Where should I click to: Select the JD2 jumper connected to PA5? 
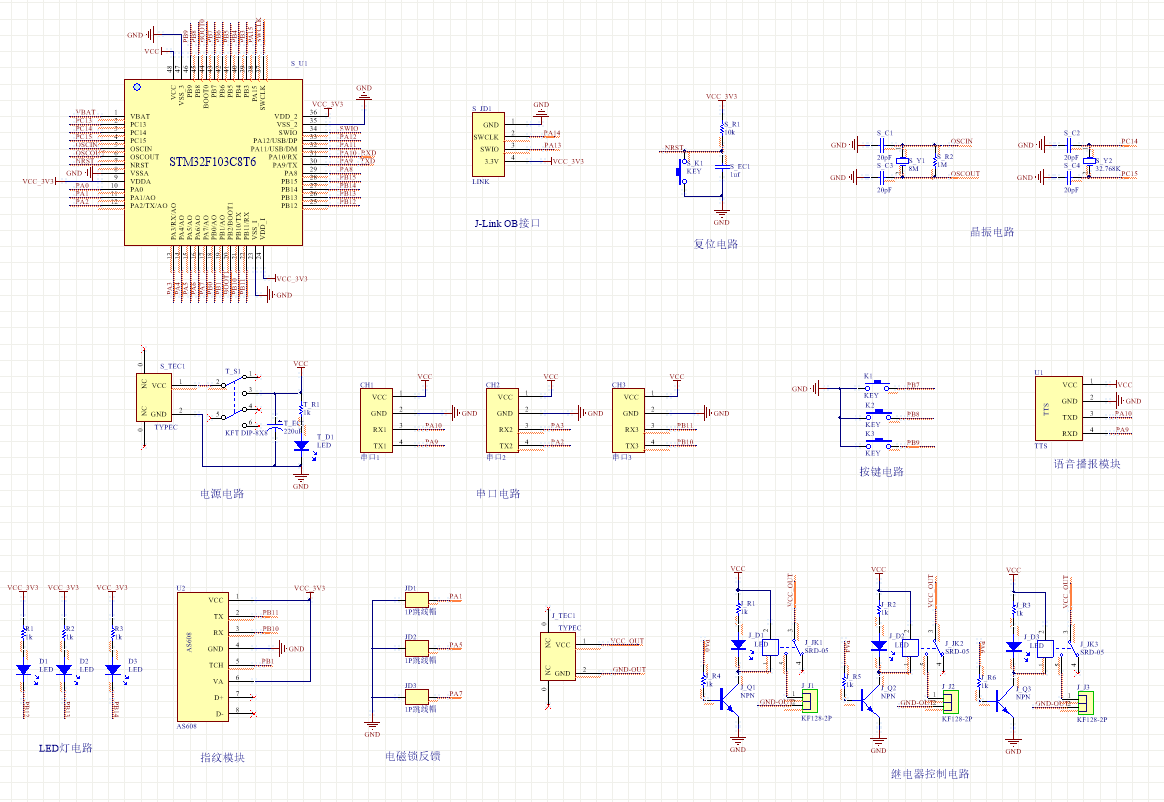pos(416,649)
